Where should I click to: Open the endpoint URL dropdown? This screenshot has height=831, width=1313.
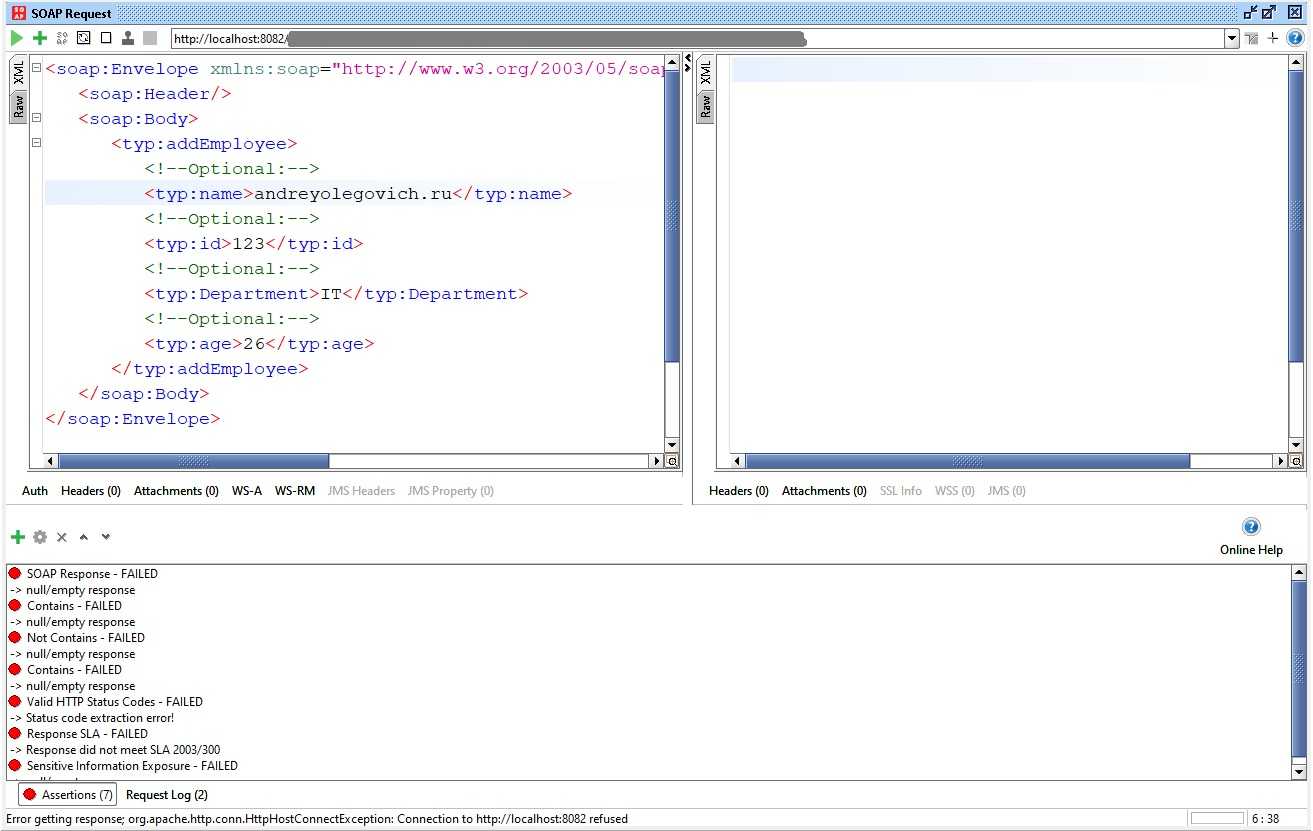point(1232,38)
